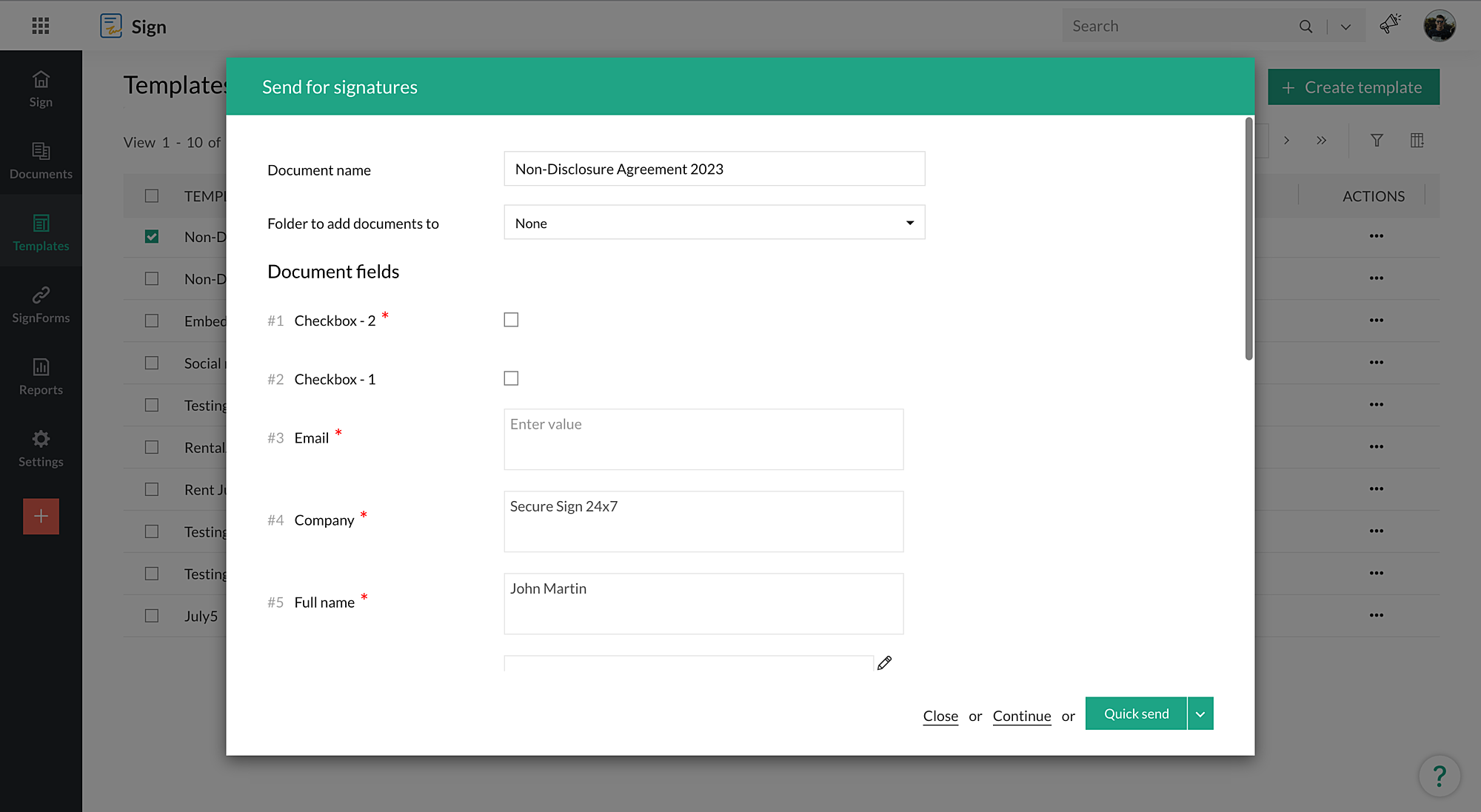Open the help question mark button

[x=1439, y=776]
